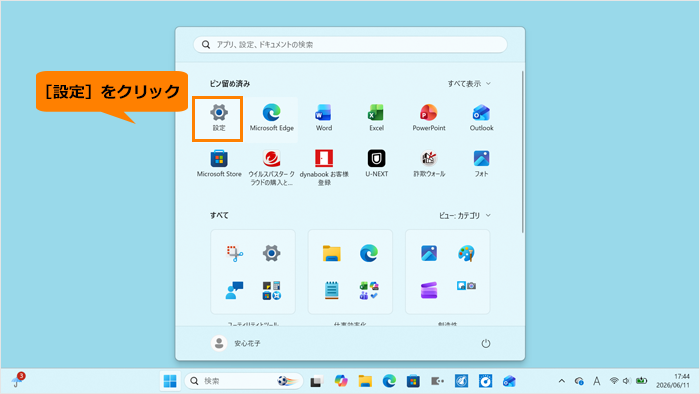The image size is (700, 394).
Task: Open the power options button
Action: point(486,344)
